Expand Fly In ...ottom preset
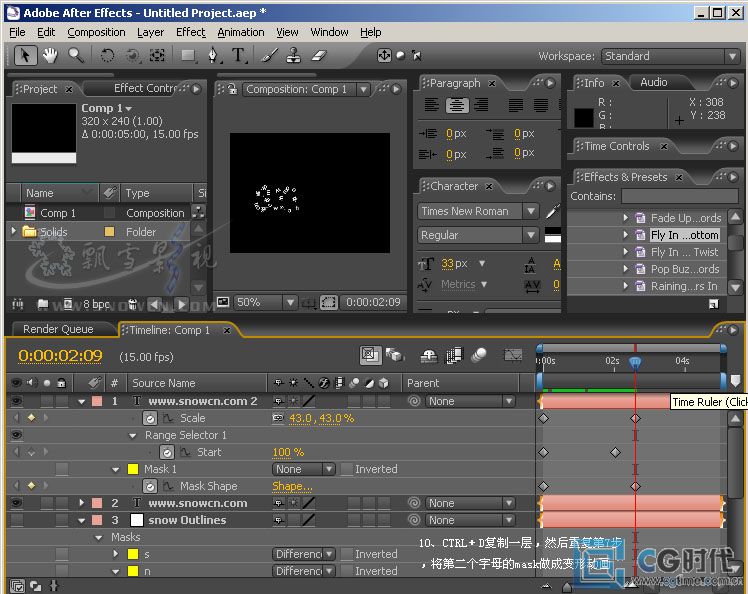The height and width of the screenshot is (594, 748). point(625,235)
